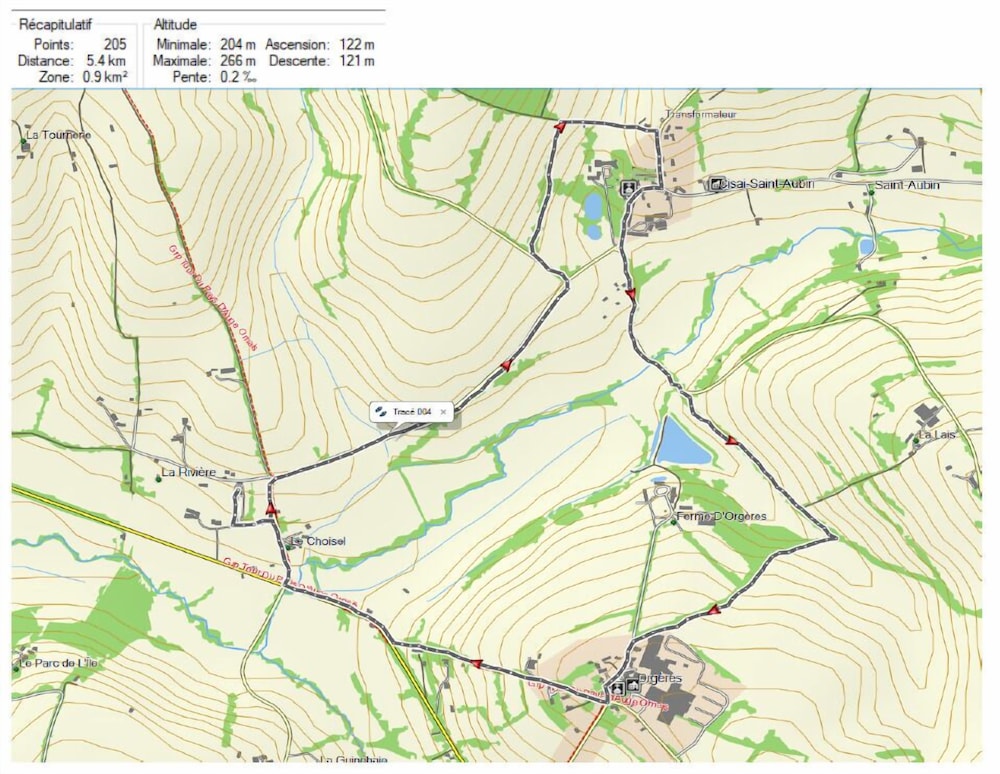Select the Tracé 004 popup label
The width and height of the screenshot is (1000, 774).
pos(412,412)
